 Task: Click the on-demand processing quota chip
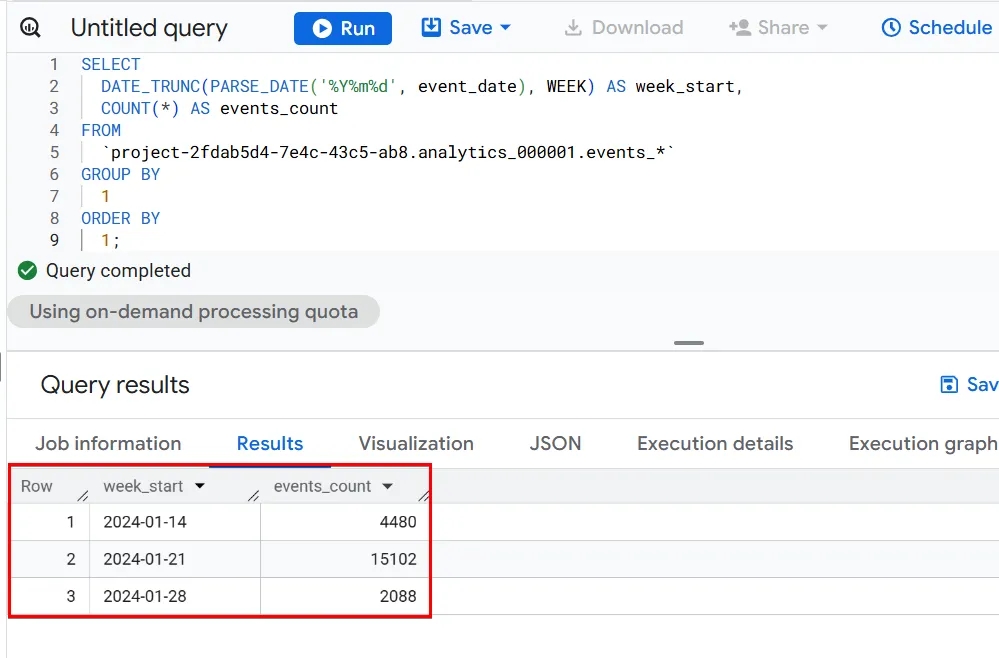coord(194,311)
